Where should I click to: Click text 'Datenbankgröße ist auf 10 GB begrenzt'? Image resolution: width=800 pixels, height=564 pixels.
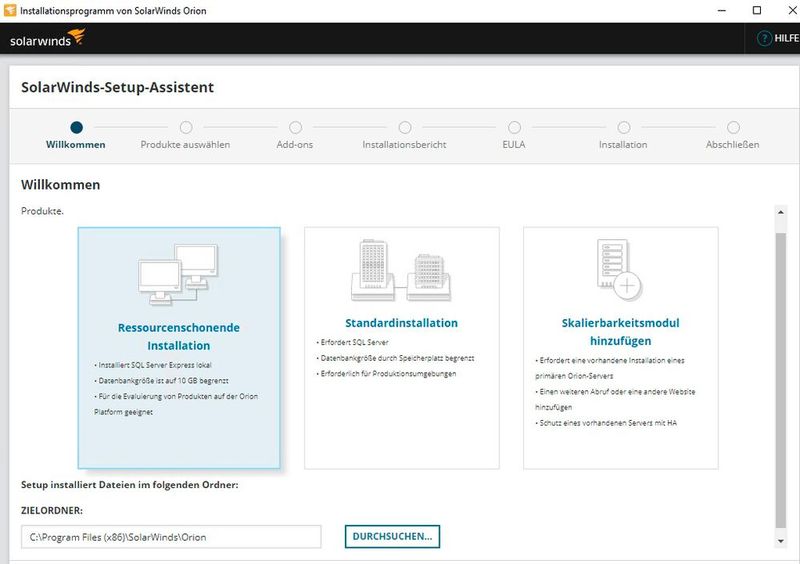click(x=163, y=381)
